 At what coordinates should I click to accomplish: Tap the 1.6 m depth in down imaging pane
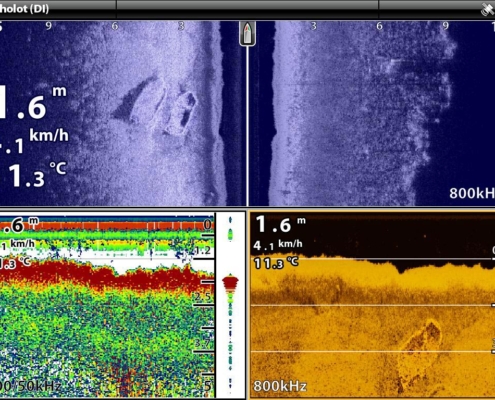[x=281, y=224]
